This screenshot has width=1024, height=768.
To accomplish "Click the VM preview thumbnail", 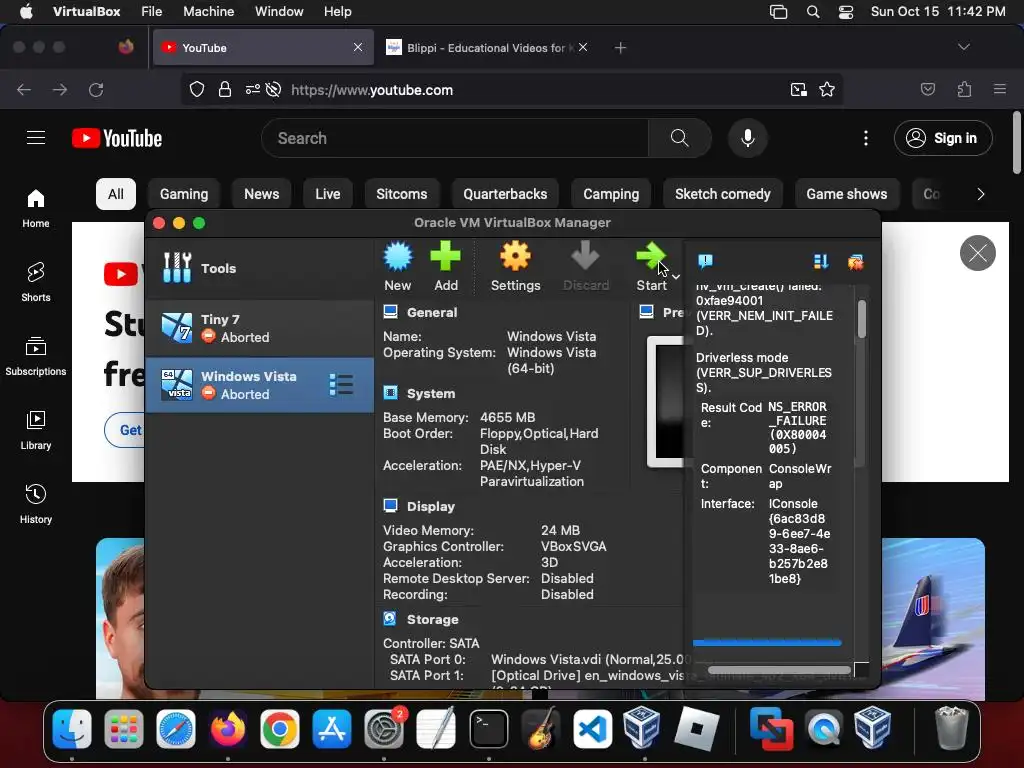I will [665, 401].
